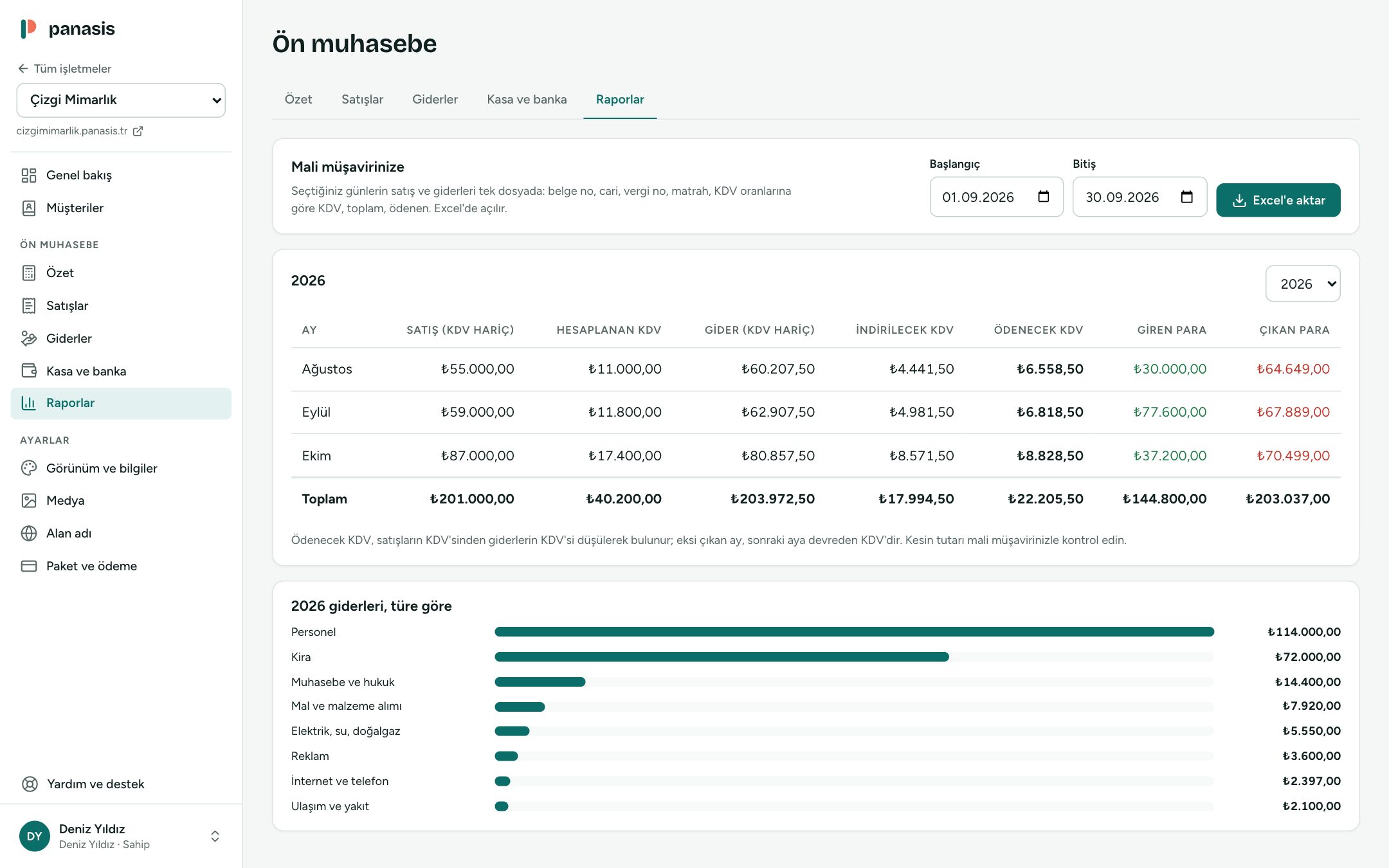Click the Satışlar receipt icon
Viewport: 1389px width, 868px height.
[29, 306]
